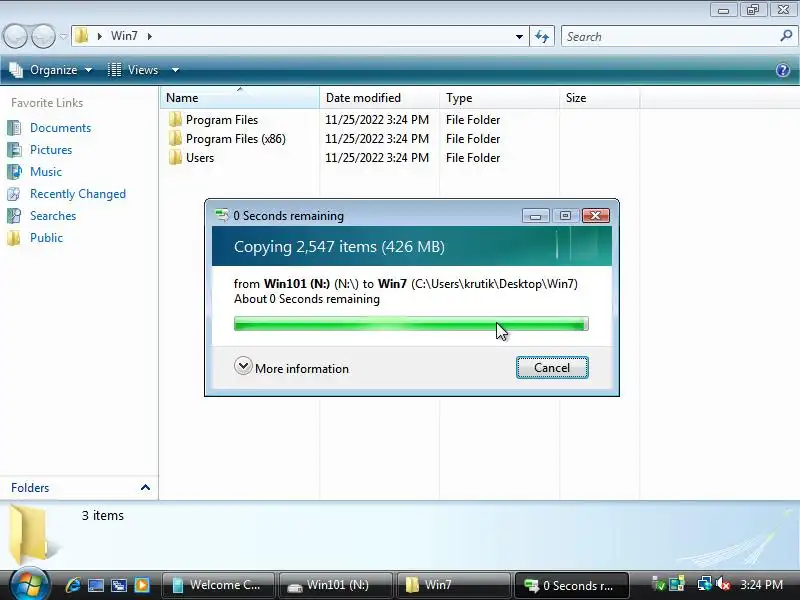Open Public in Favorite Links

point(46,238)
